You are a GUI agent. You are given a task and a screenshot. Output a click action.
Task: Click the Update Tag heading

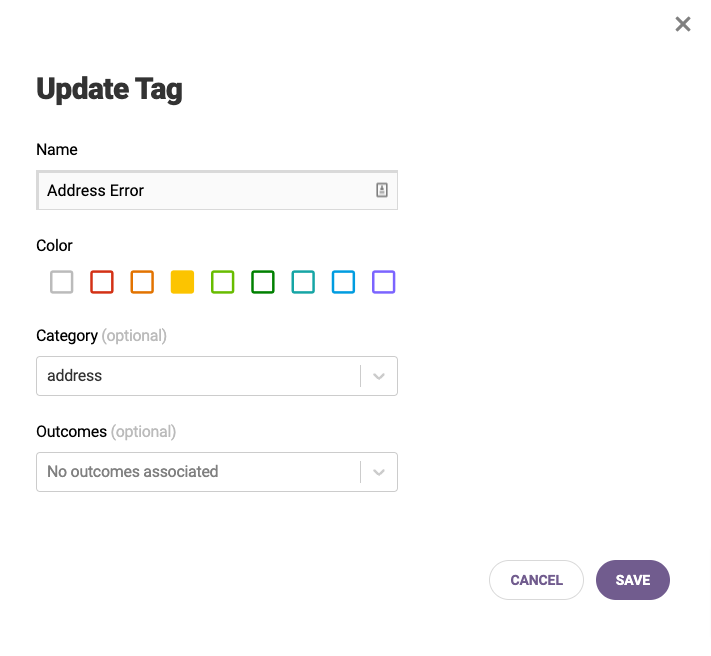tap(109, 89)
